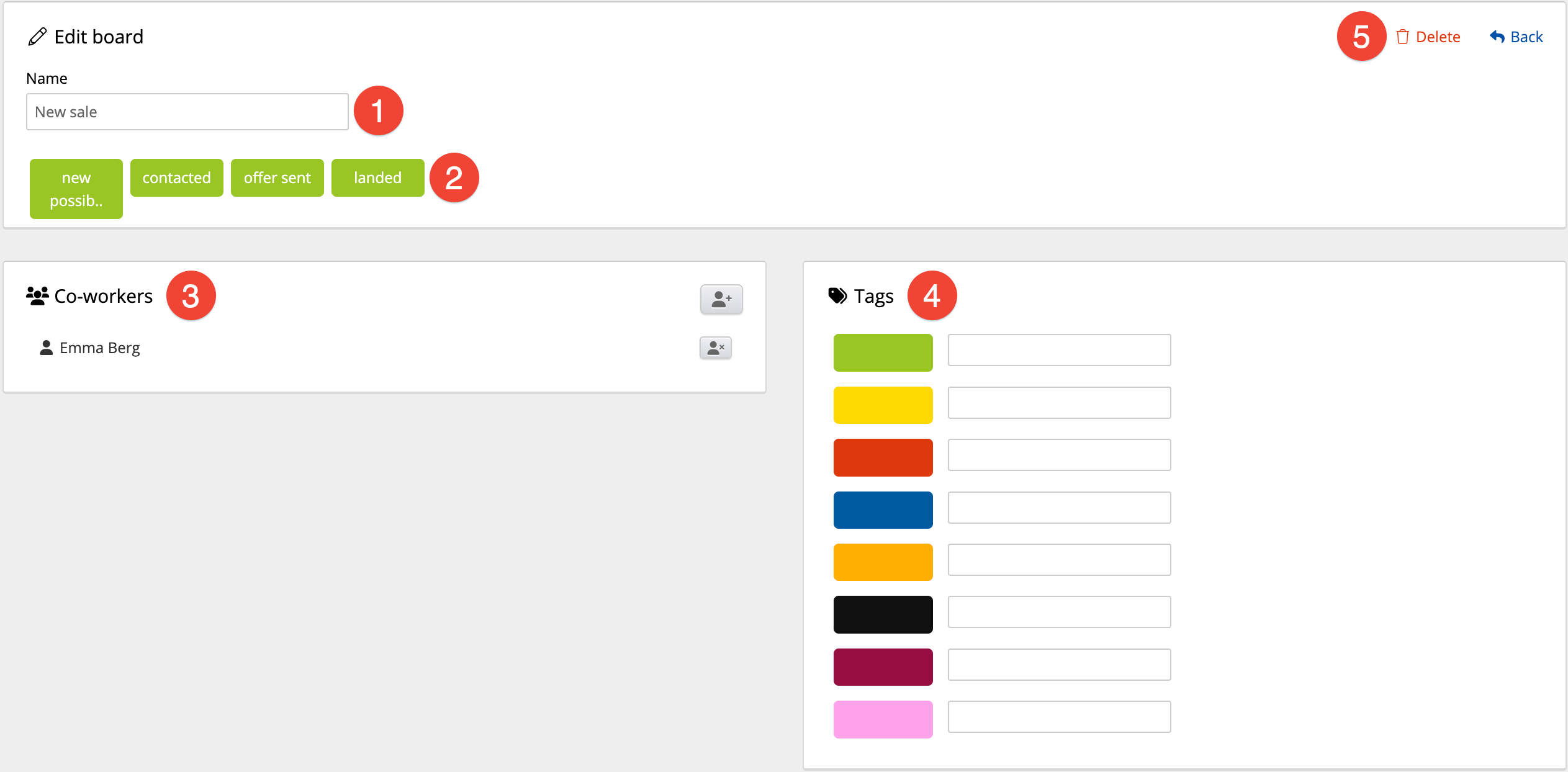Pick the yellow tag color swatch
1568x772 pixels.
(883, 405)
